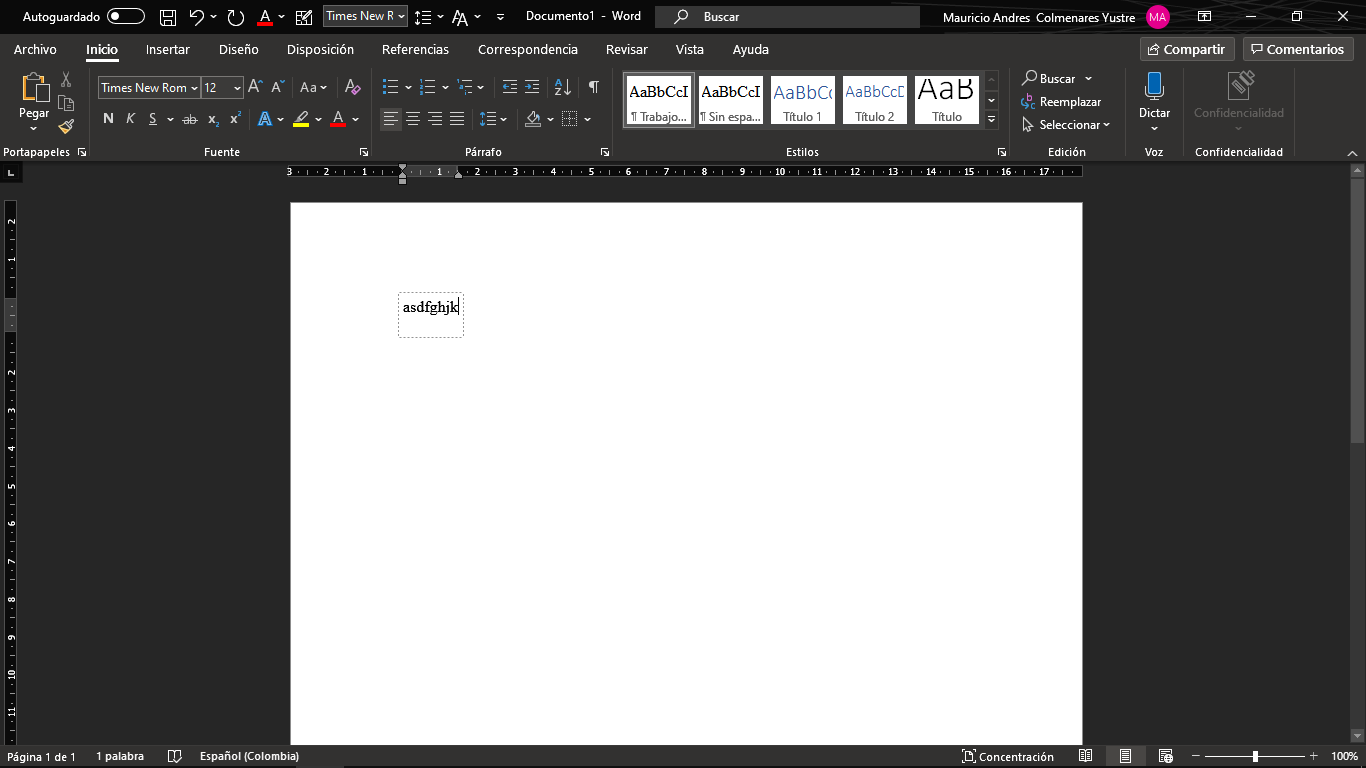Click Comentarios button
The image size is (1366, 768).
[1298, 49]
